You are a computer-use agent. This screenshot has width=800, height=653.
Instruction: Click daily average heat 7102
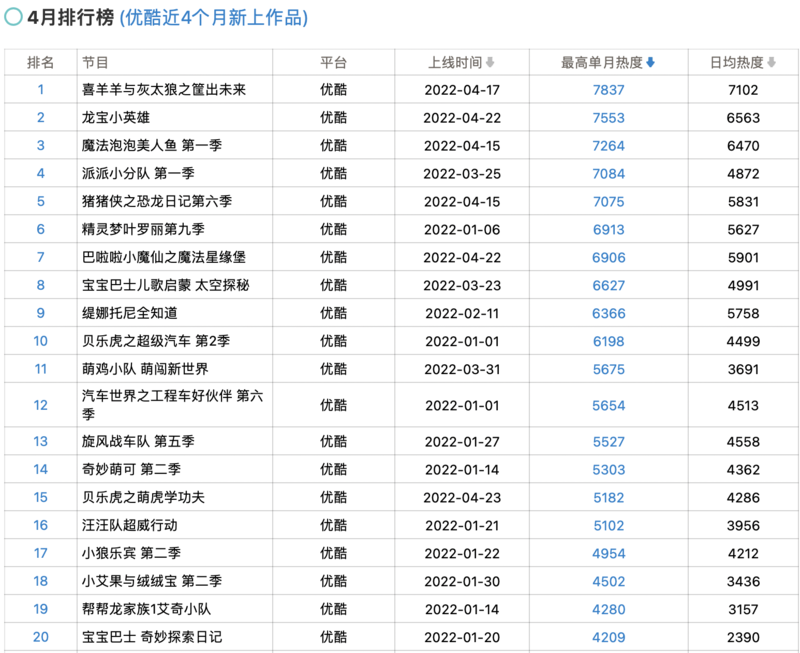[743, 90]
